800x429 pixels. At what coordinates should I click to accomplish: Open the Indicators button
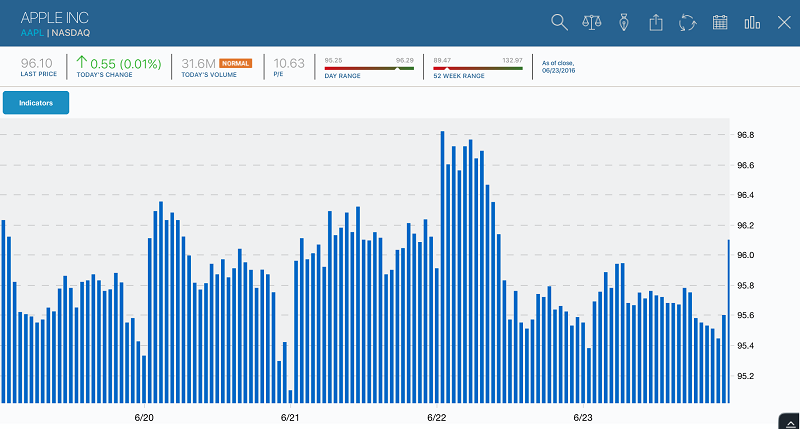point(36,103)
